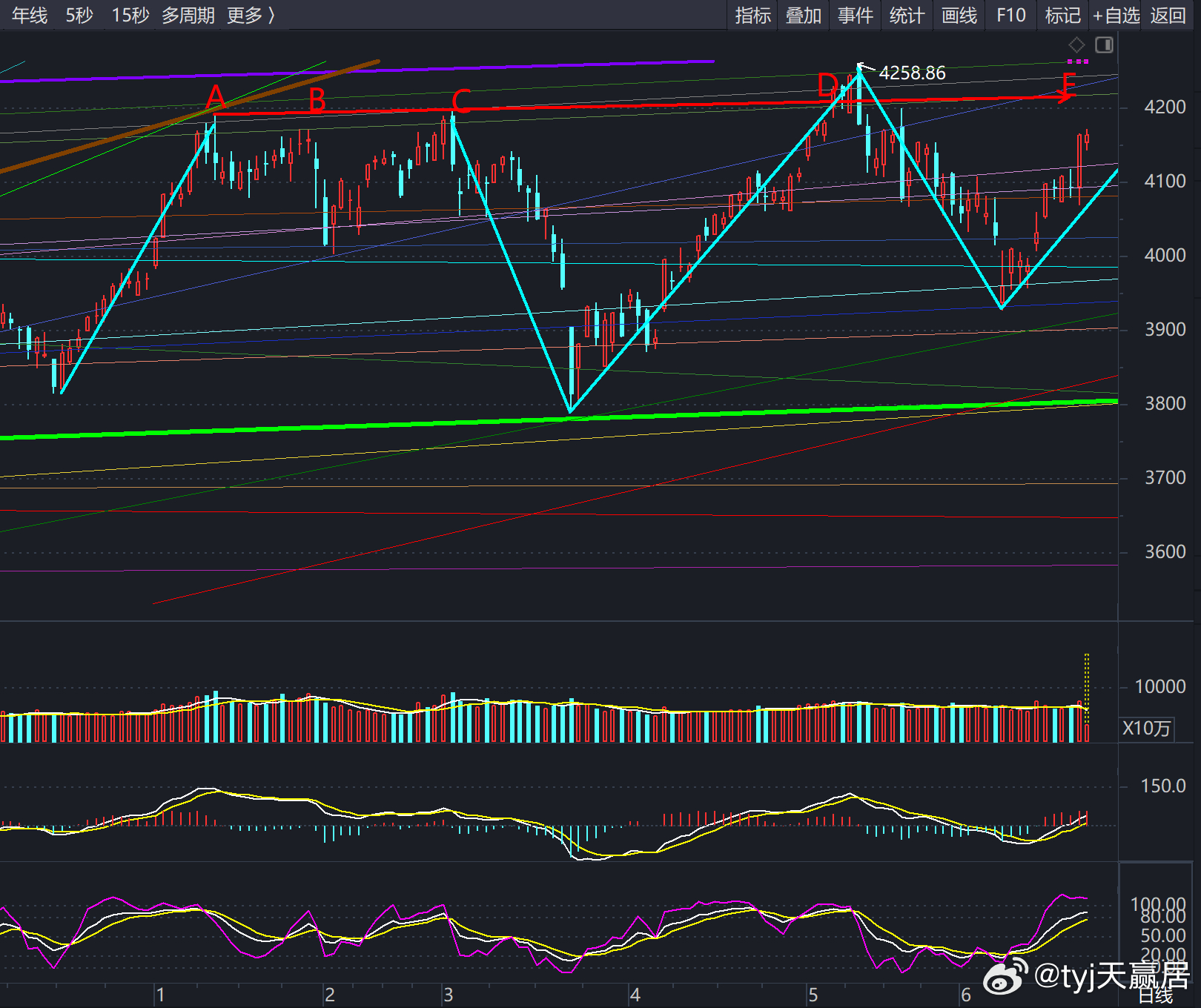Select the red letter A annotation
Viewport: 1201px width, 1008px height.
point(215,96)
